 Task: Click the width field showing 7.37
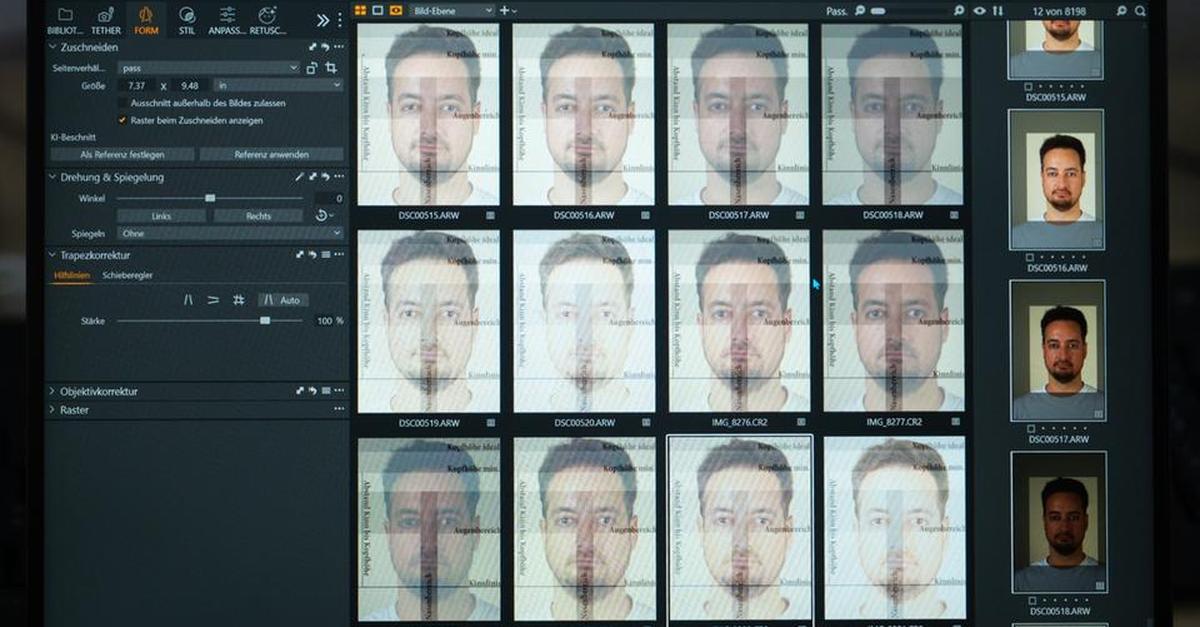click(137, 86)
